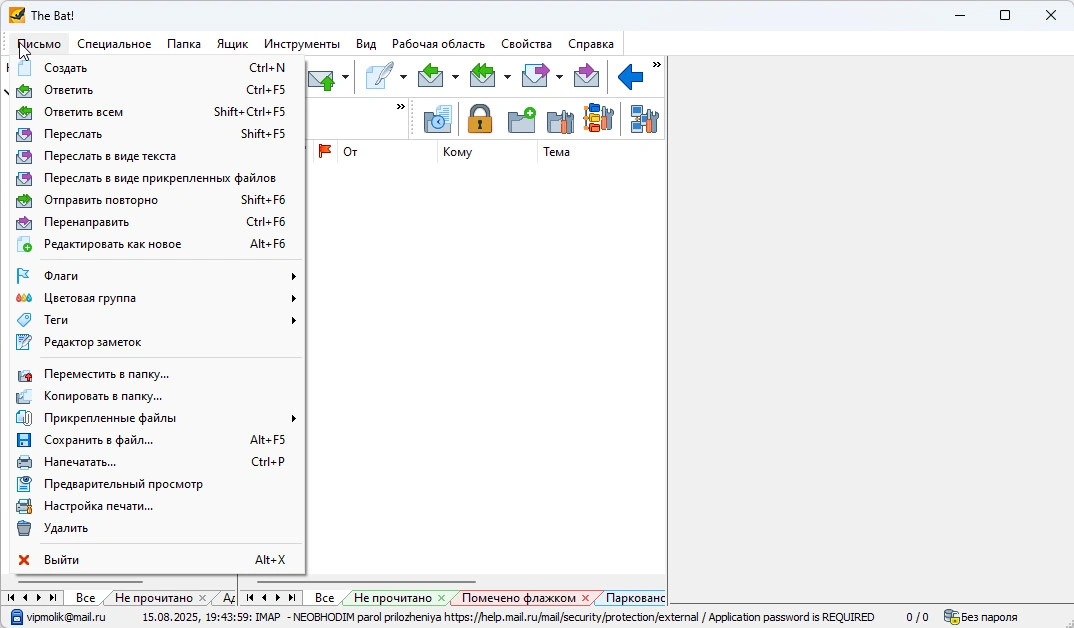Open the toolbar reply-all icon's dropdown arrow
Image resolution: width=1074 pixels, height=628 pixels.
pos(507,77)
